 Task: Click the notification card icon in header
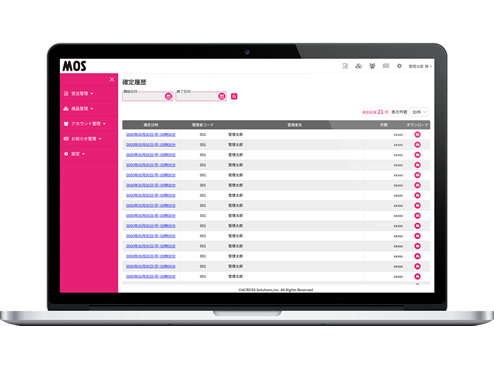click(x=386, y=66)
